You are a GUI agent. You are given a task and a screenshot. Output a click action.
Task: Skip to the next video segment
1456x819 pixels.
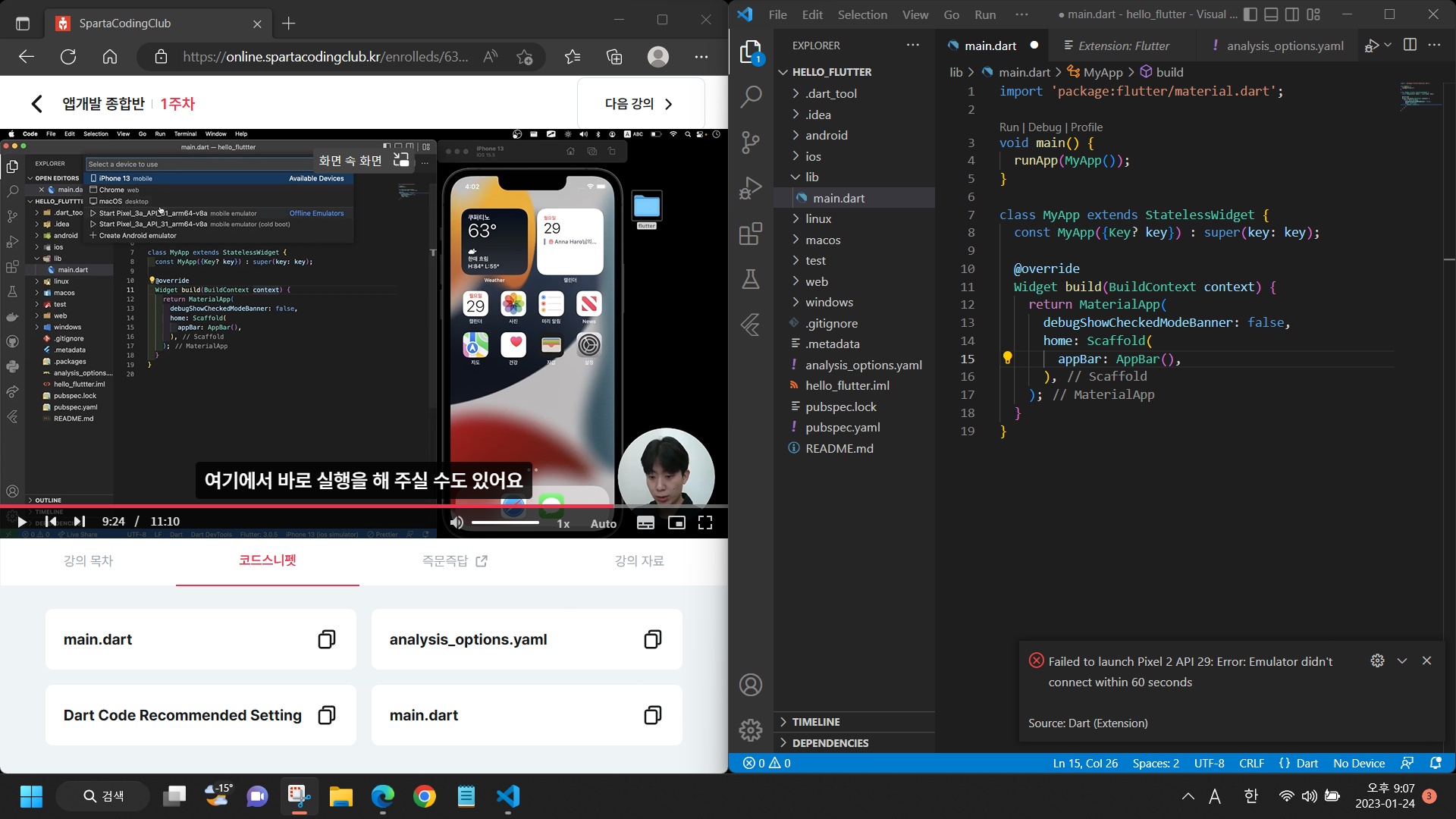click(80, 522)
